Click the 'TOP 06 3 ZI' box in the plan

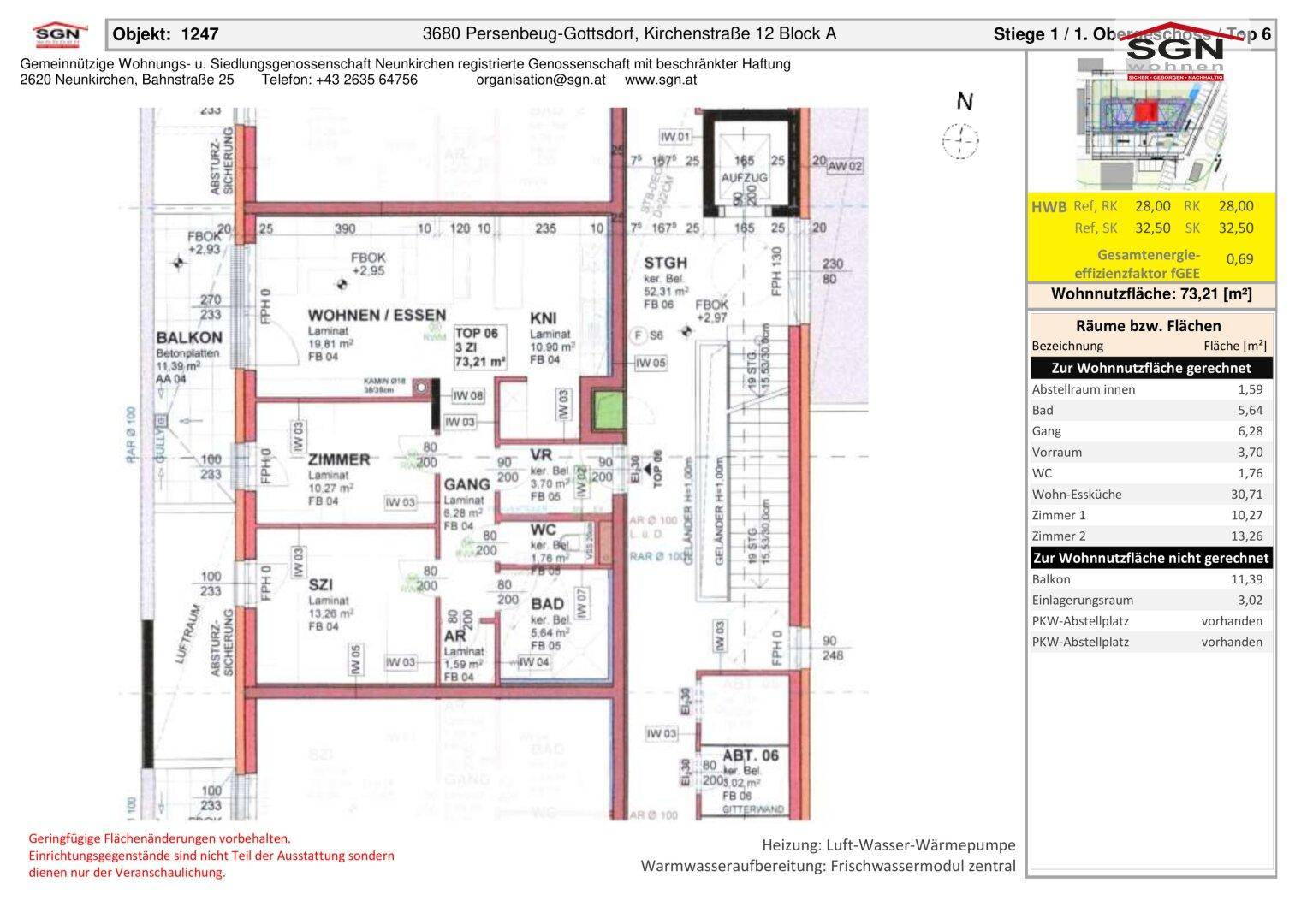480,347
